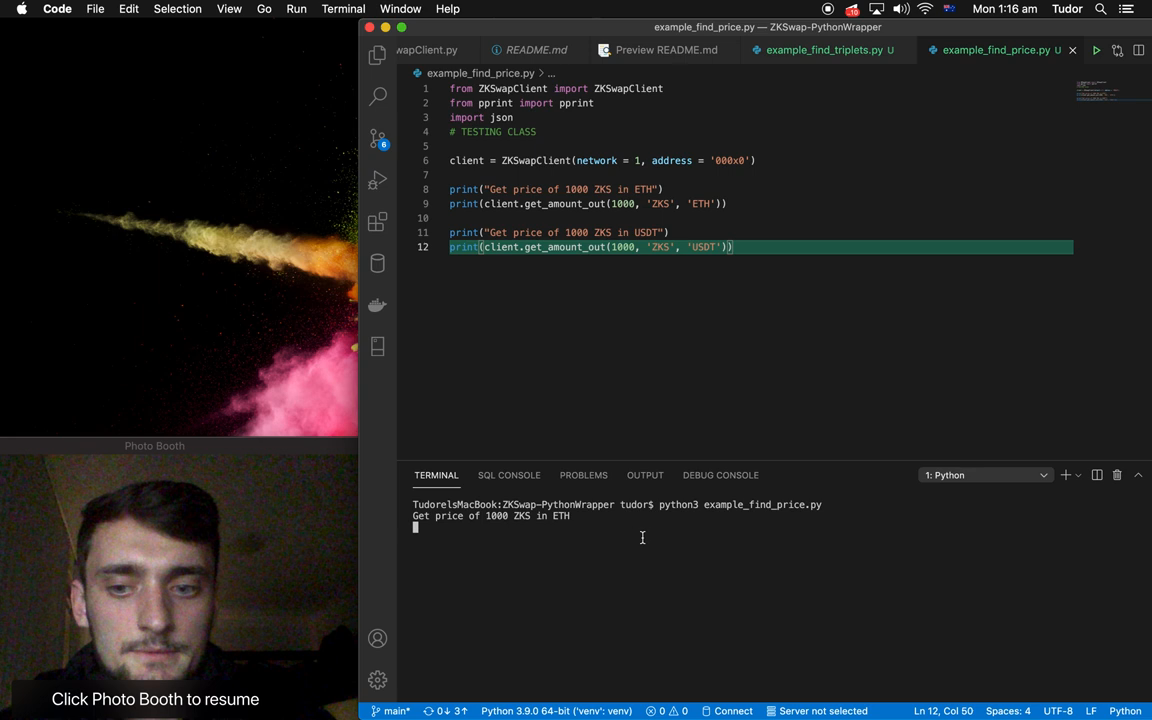The width and height of the screenshot is (1152, 720).
Task: Open the Run and Debug view
Action: tap(378, 180)
